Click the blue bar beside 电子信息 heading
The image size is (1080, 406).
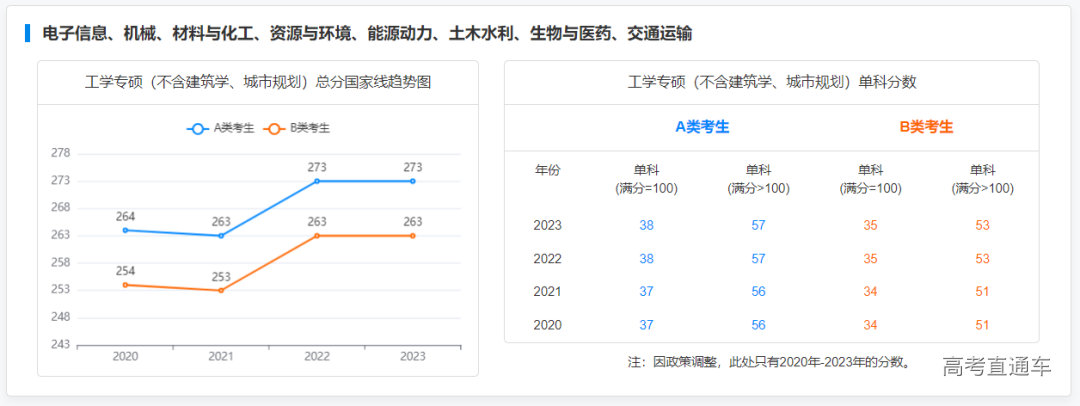28,33
